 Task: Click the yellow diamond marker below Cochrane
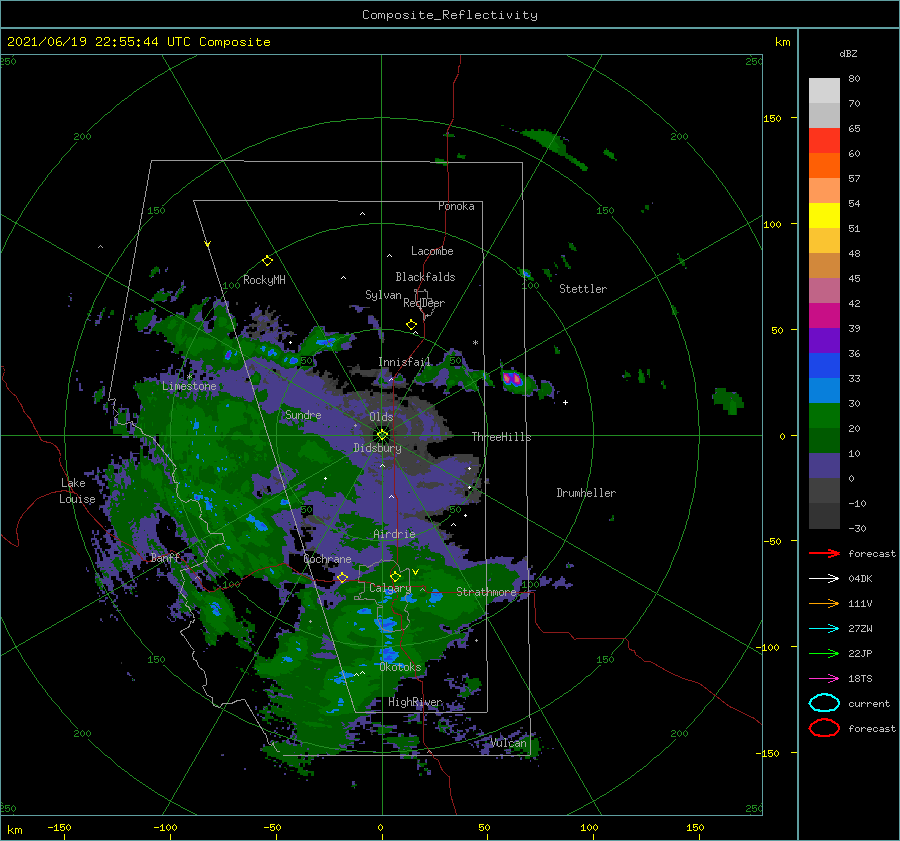click(x=342, y=577)
